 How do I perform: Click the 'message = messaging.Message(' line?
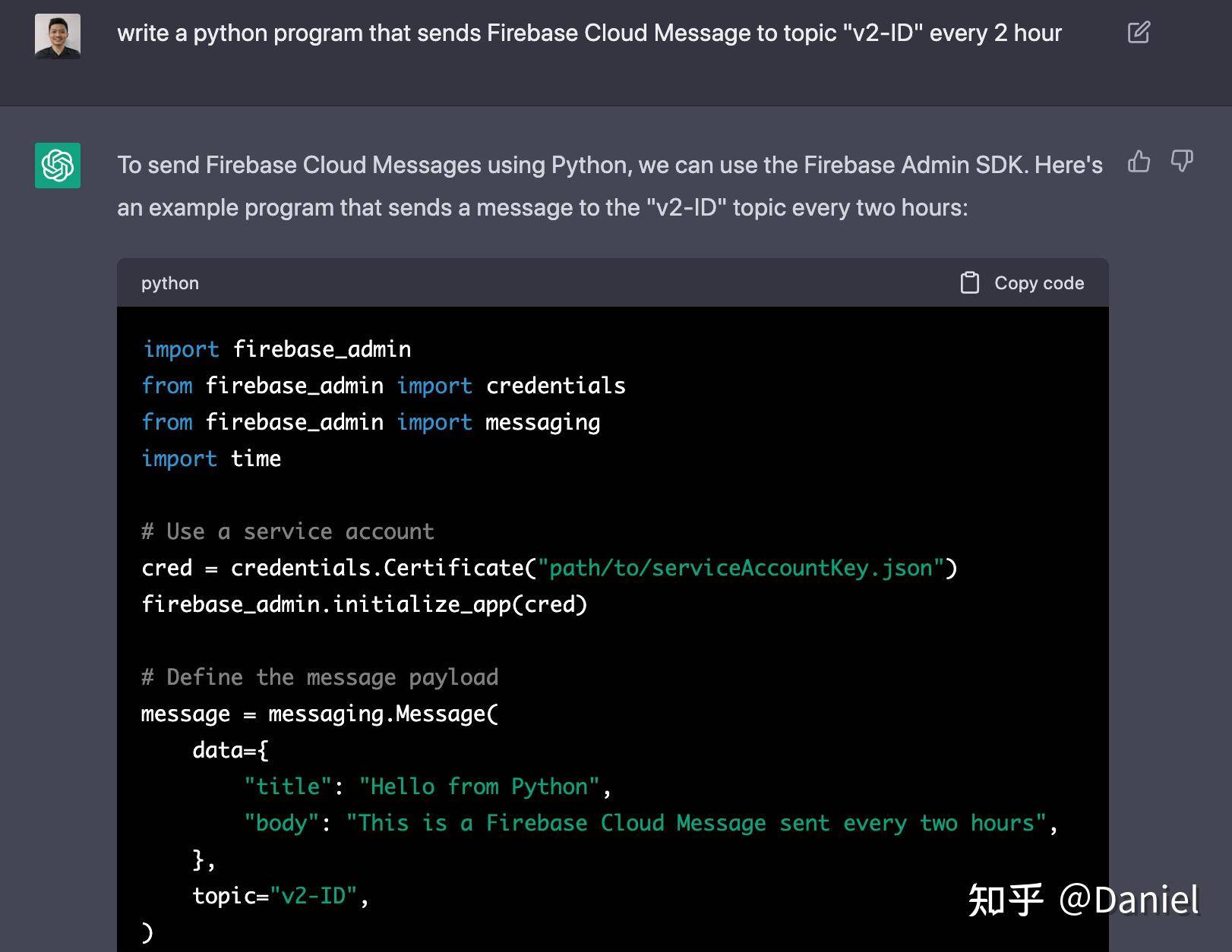320,714
